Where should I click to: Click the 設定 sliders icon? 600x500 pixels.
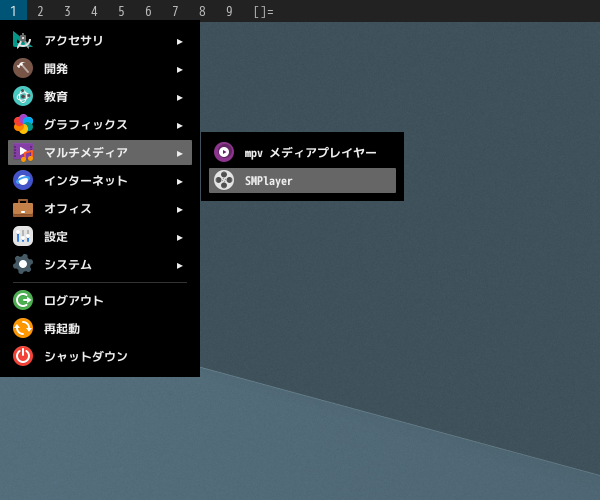click(x=23, y=236)
